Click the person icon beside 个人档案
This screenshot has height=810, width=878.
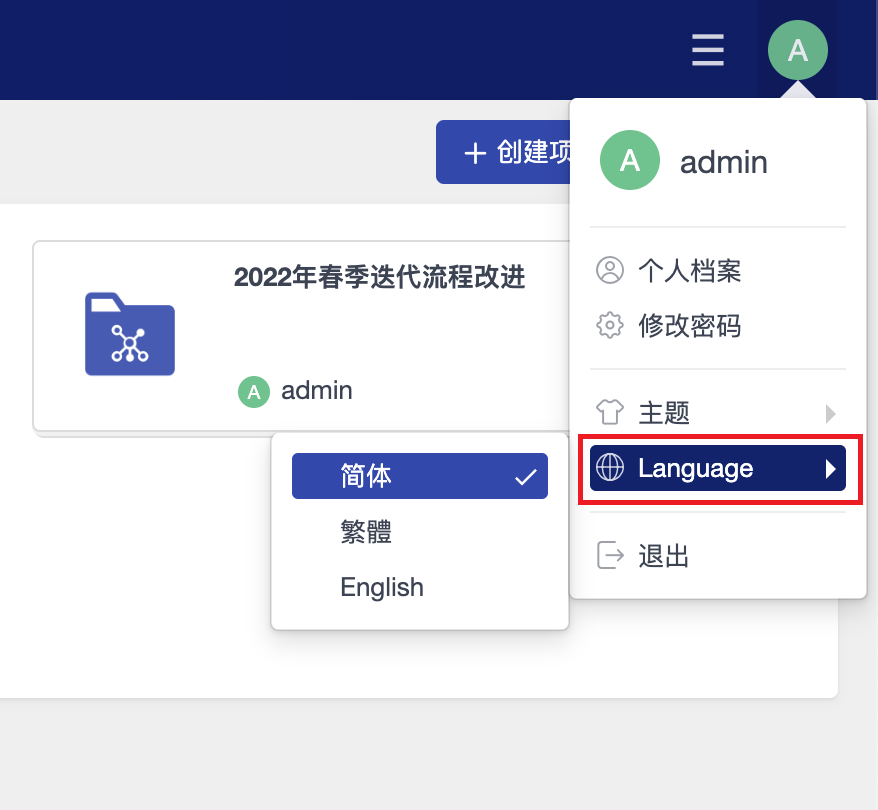(x=609, y=270)
